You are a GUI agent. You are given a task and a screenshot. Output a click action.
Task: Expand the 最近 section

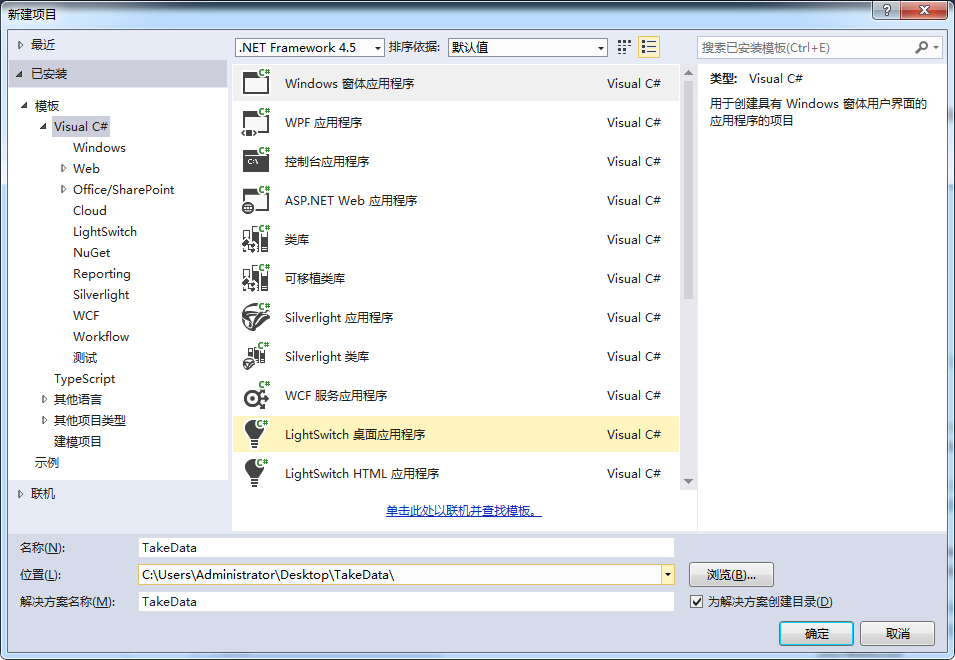(21, 44)
